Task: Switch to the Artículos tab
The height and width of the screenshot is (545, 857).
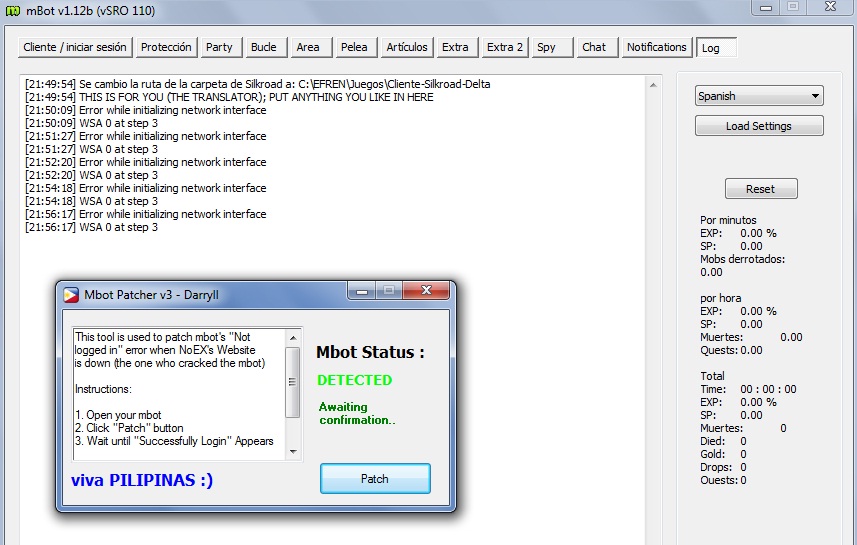Action: click(x=407, y=48)
